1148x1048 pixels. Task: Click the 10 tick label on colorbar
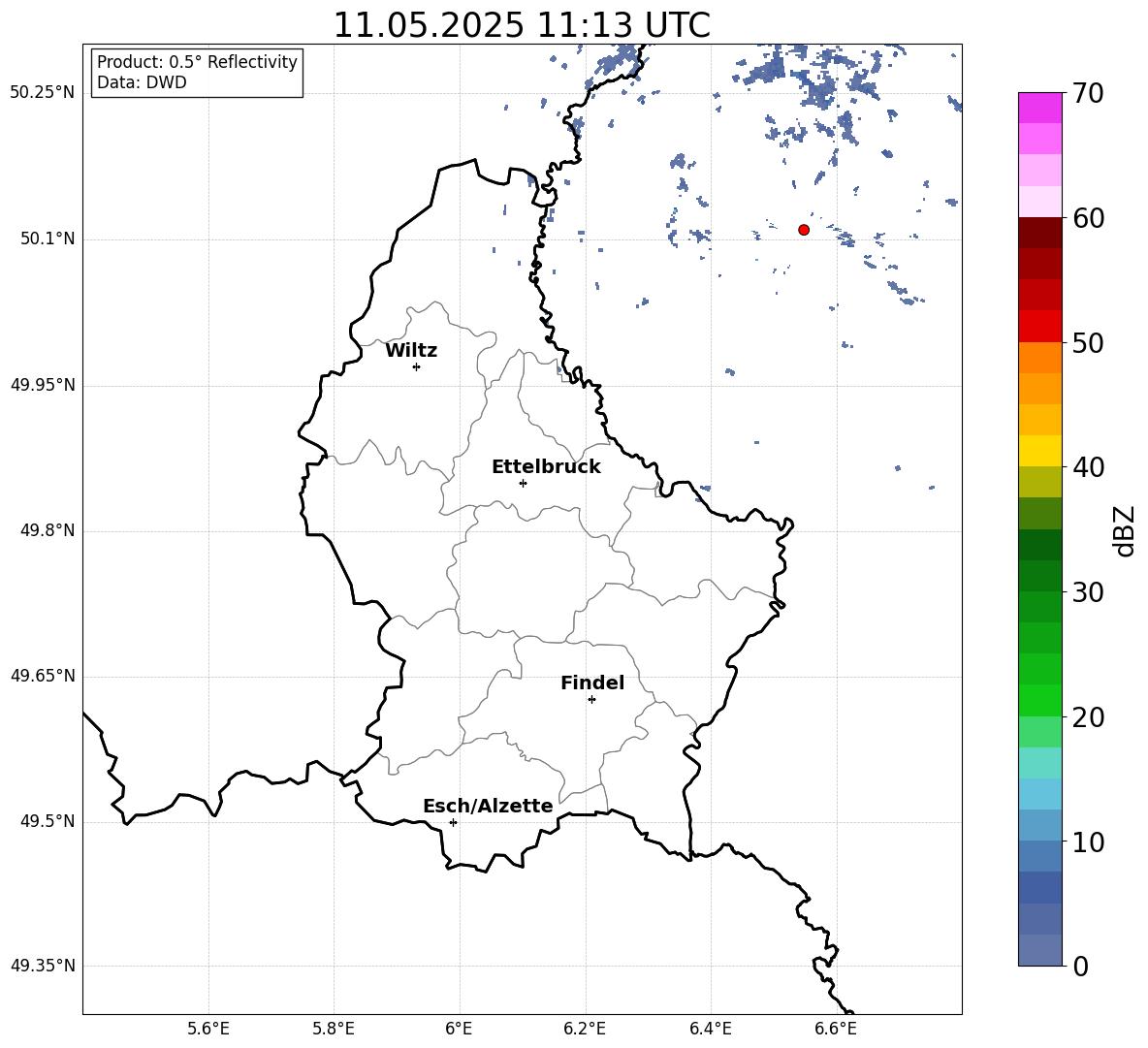1088,842
